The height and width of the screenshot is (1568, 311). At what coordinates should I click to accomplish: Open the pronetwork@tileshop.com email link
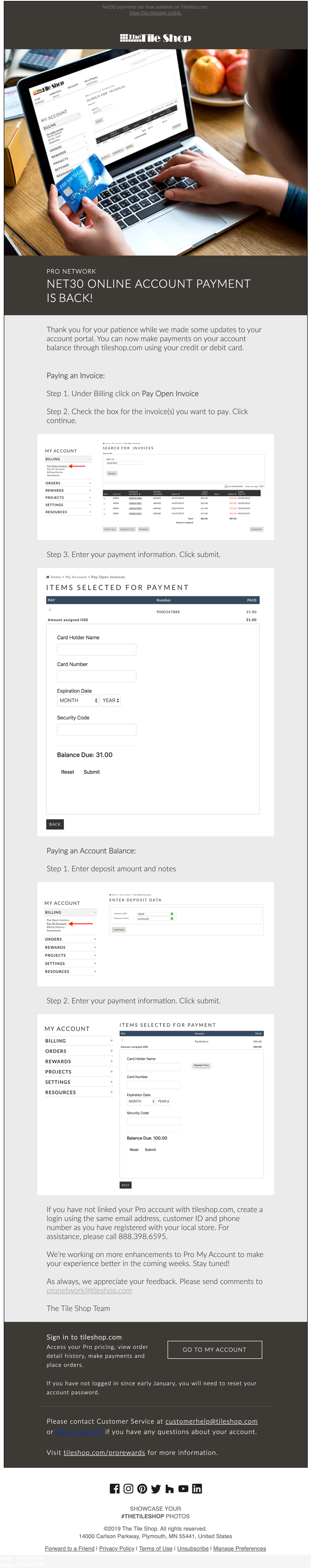89,1290
